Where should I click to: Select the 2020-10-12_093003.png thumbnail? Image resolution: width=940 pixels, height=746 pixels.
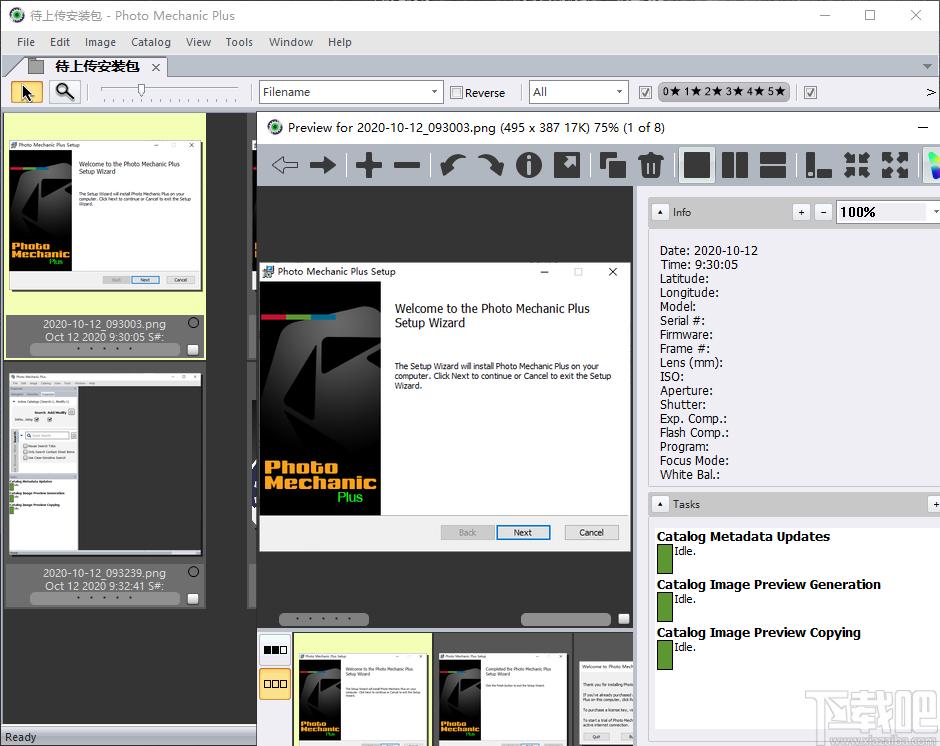pos(105,216)
